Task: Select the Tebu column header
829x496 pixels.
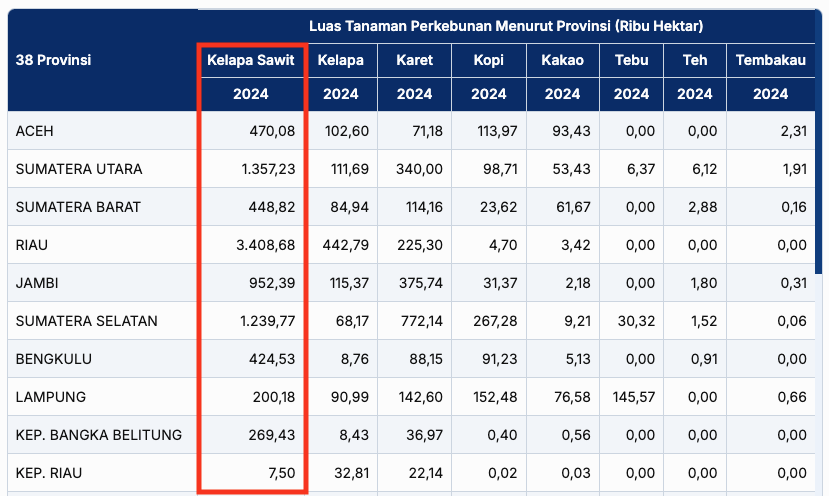Action: pos(631,60)
